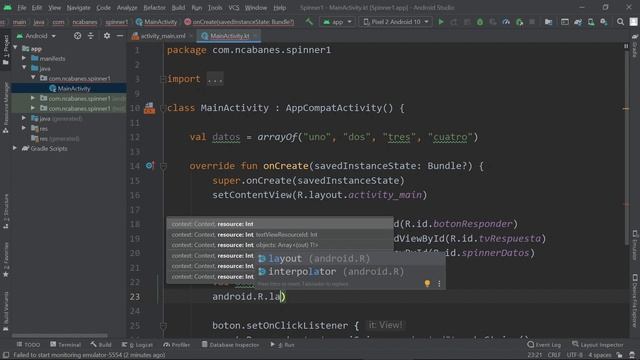The height and width of the screenshot is (360, 640).
Task: Open the app run configuration dropdown
Action: (x=337, y=22)
